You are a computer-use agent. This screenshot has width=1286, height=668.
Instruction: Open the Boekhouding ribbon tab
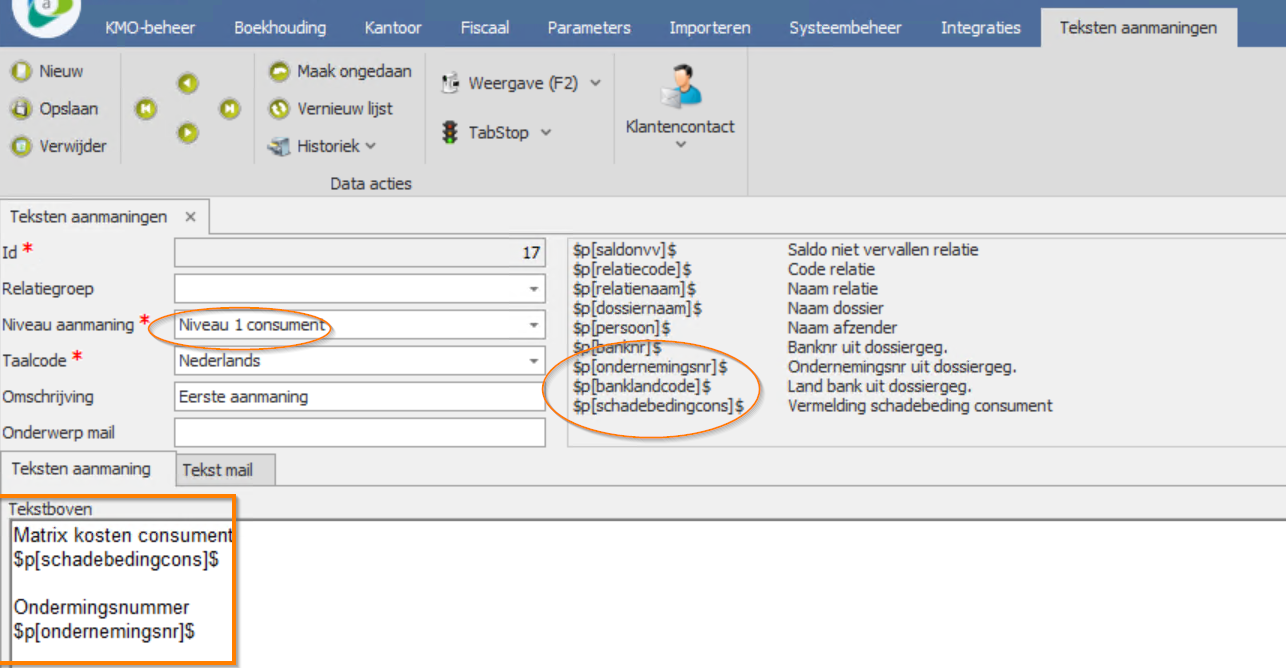(280, 28)
